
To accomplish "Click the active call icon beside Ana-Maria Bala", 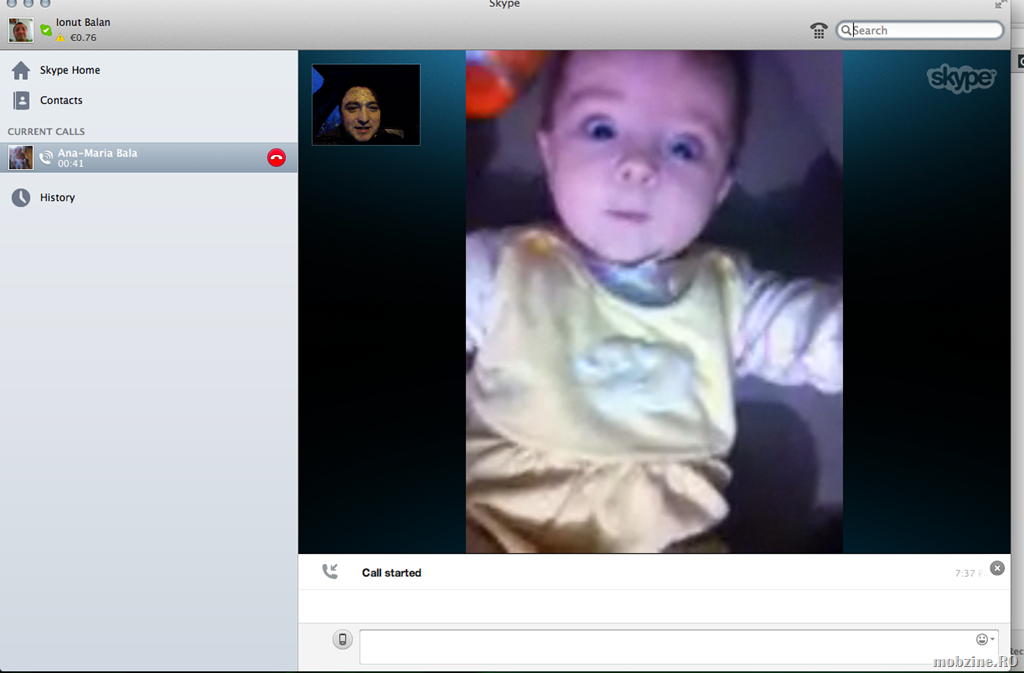I will tap(46, 157).
